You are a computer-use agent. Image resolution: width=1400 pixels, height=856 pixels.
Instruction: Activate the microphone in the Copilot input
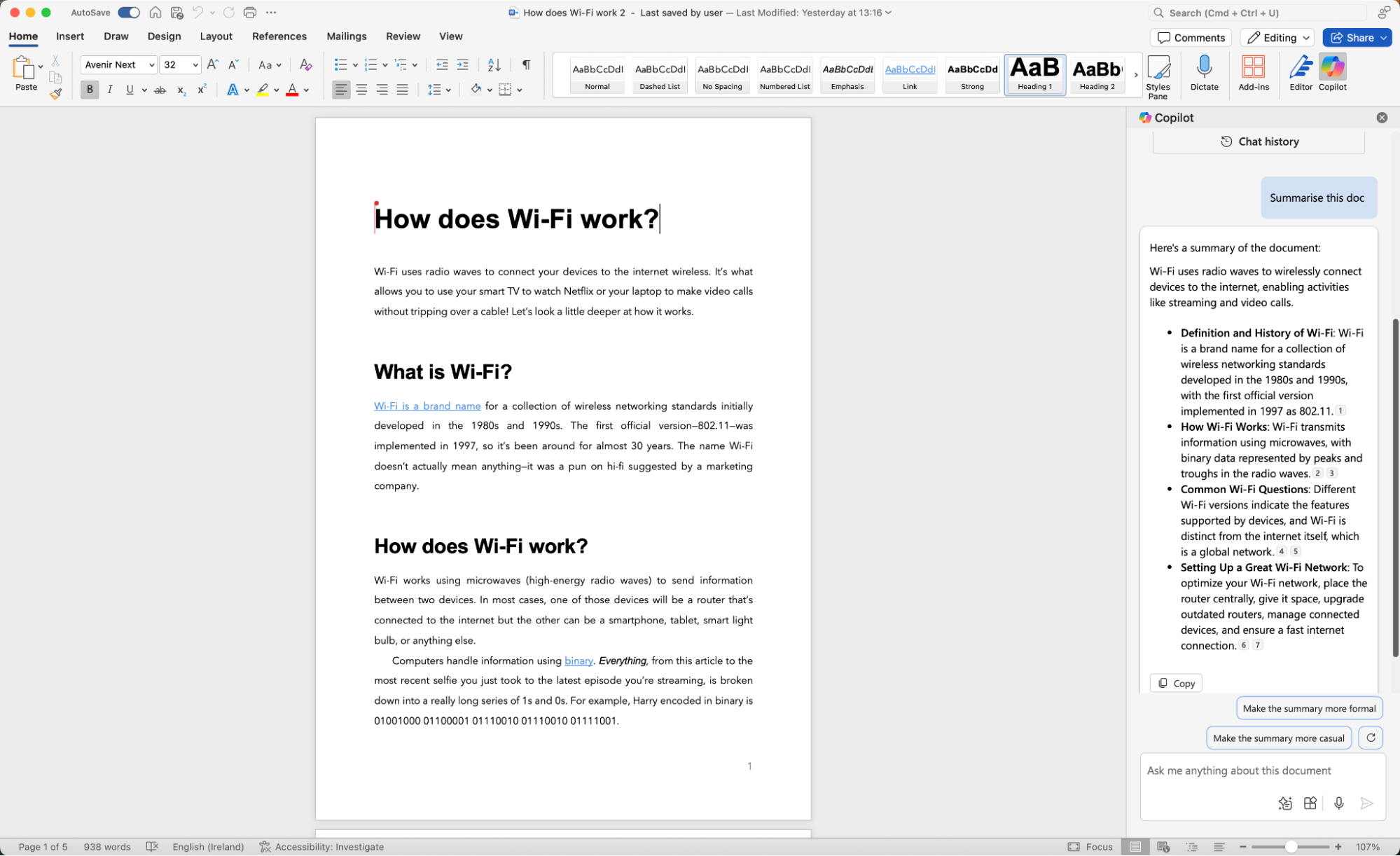tap(1339, 803)
